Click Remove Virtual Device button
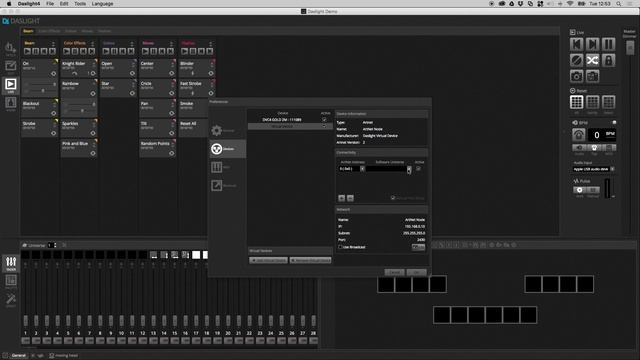The height and width of the screenshot is (360, 640). click(310, 260)
